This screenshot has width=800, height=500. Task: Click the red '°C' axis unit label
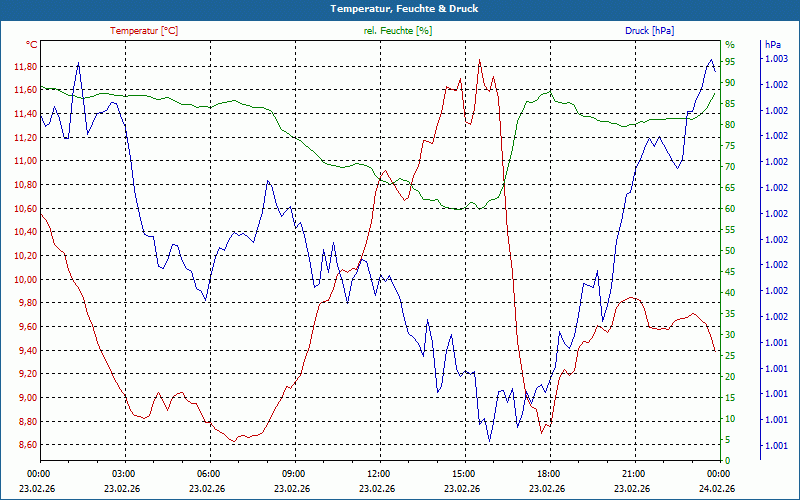[31, 45]
